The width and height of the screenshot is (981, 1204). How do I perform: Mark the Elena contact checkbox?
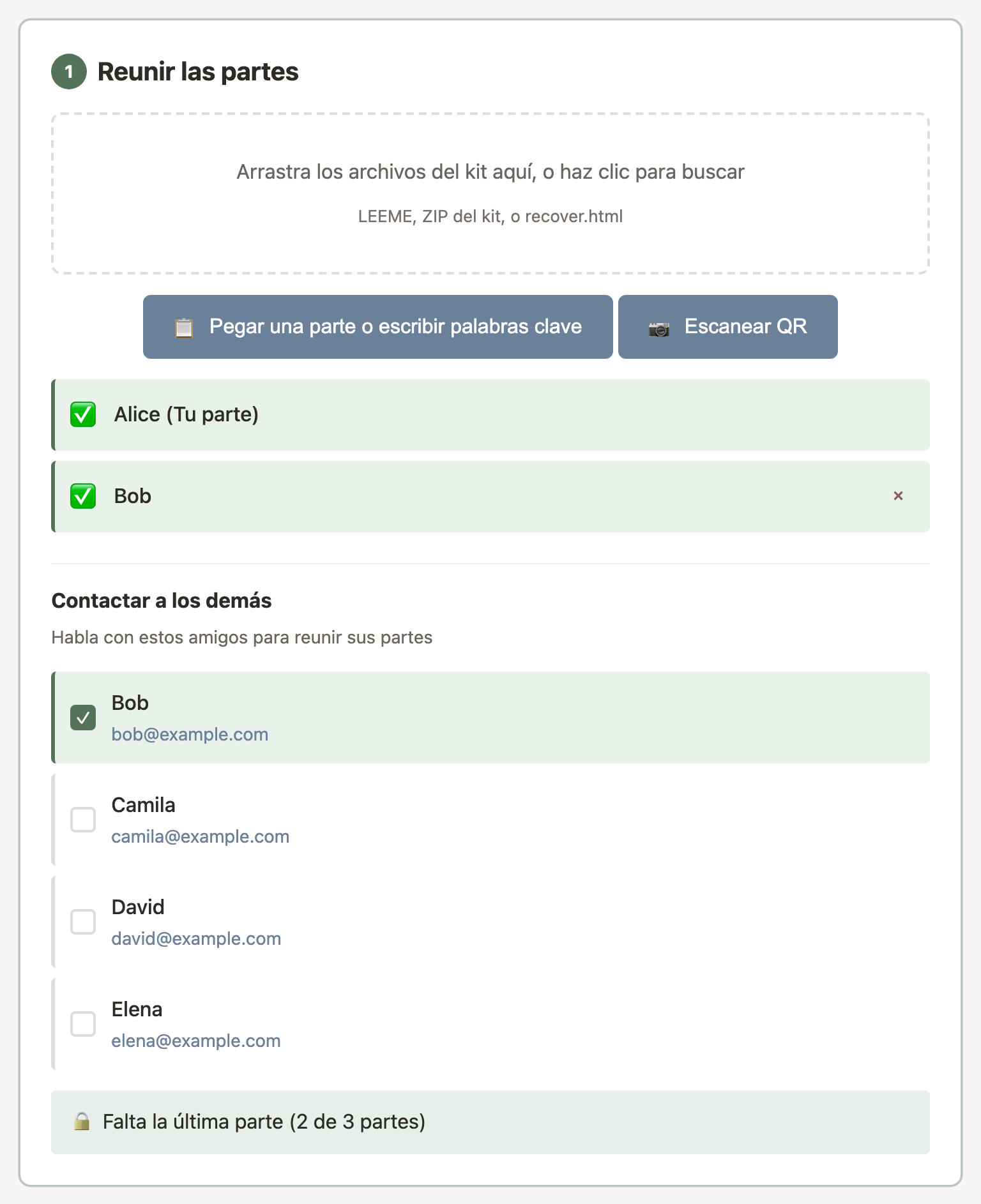(83, 1024)
